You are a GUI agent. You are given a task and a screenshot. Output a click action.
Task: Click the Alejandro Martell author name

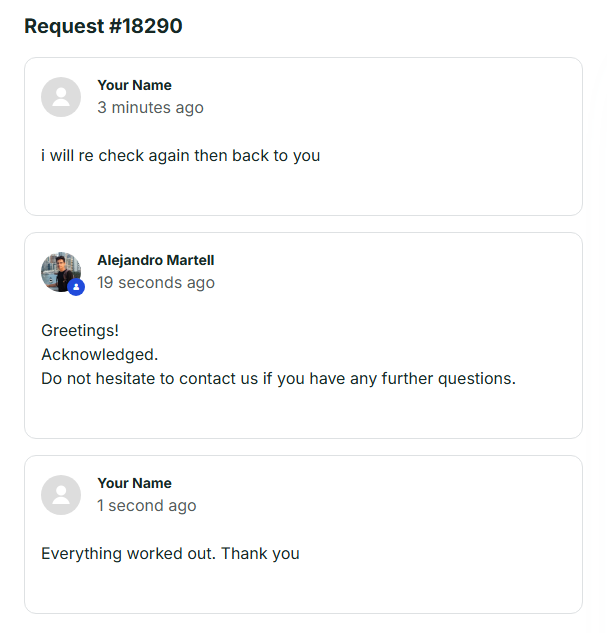(x=155, y=260)
